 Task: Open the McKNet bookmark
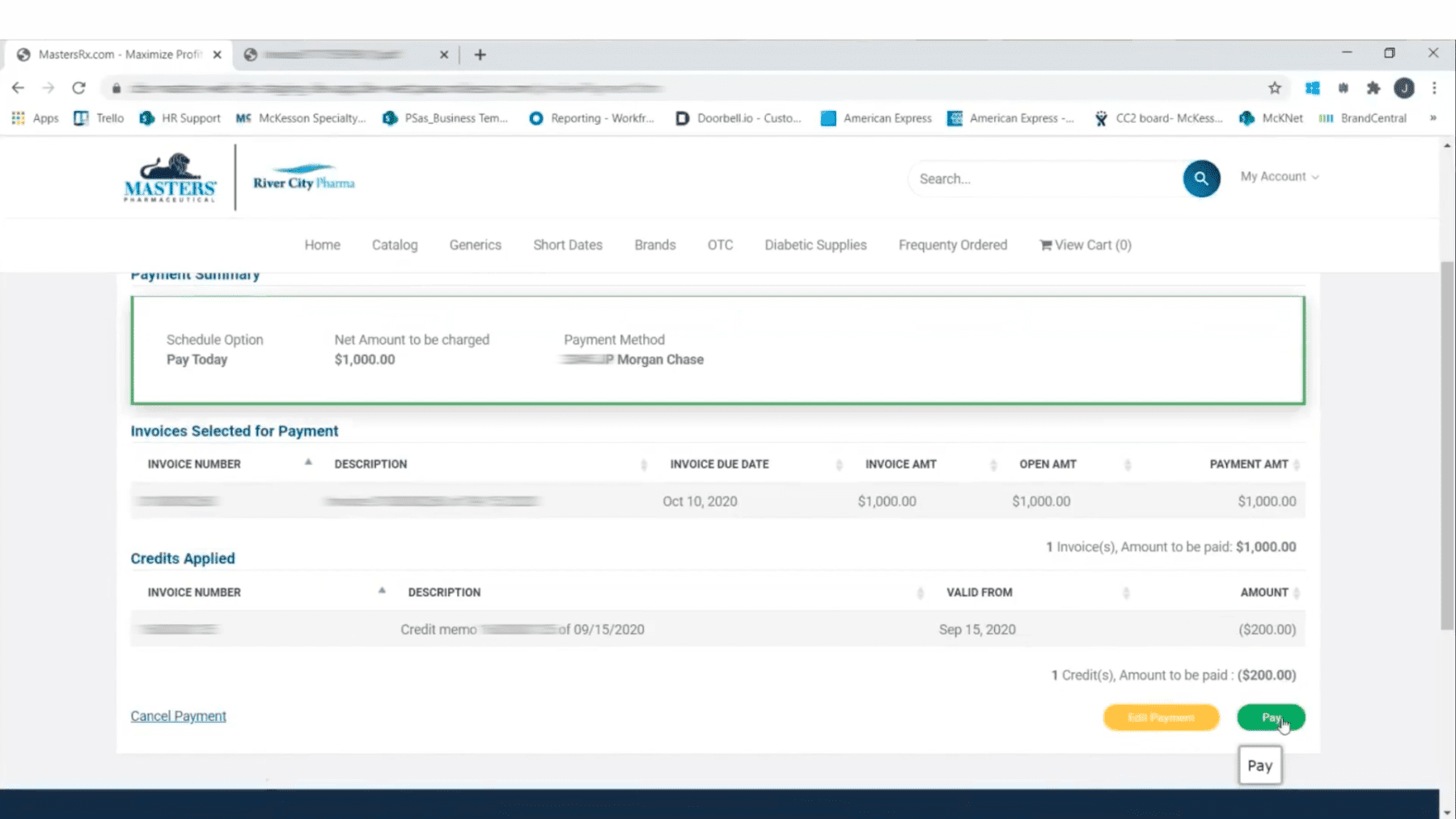[x=1271, y=118]
